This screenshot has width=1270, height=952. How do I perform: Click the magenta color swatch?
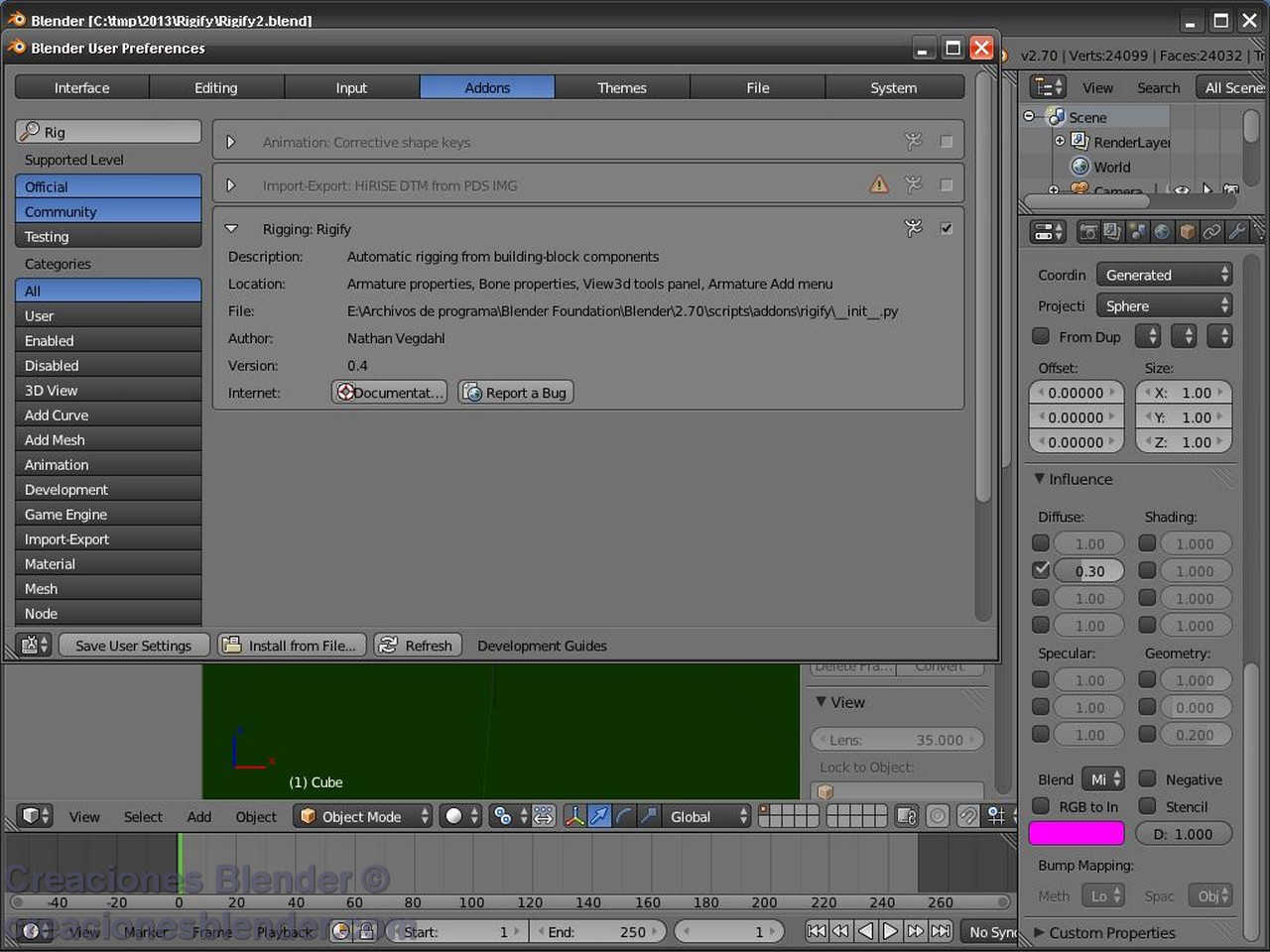tap(1077, 833)
